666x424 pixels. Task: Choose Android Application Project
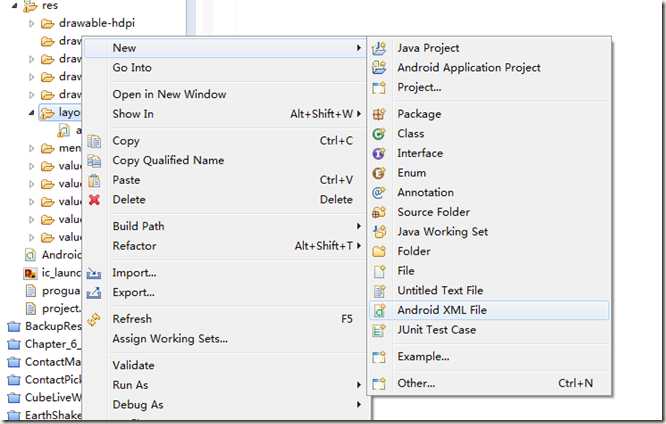[469, 68]
